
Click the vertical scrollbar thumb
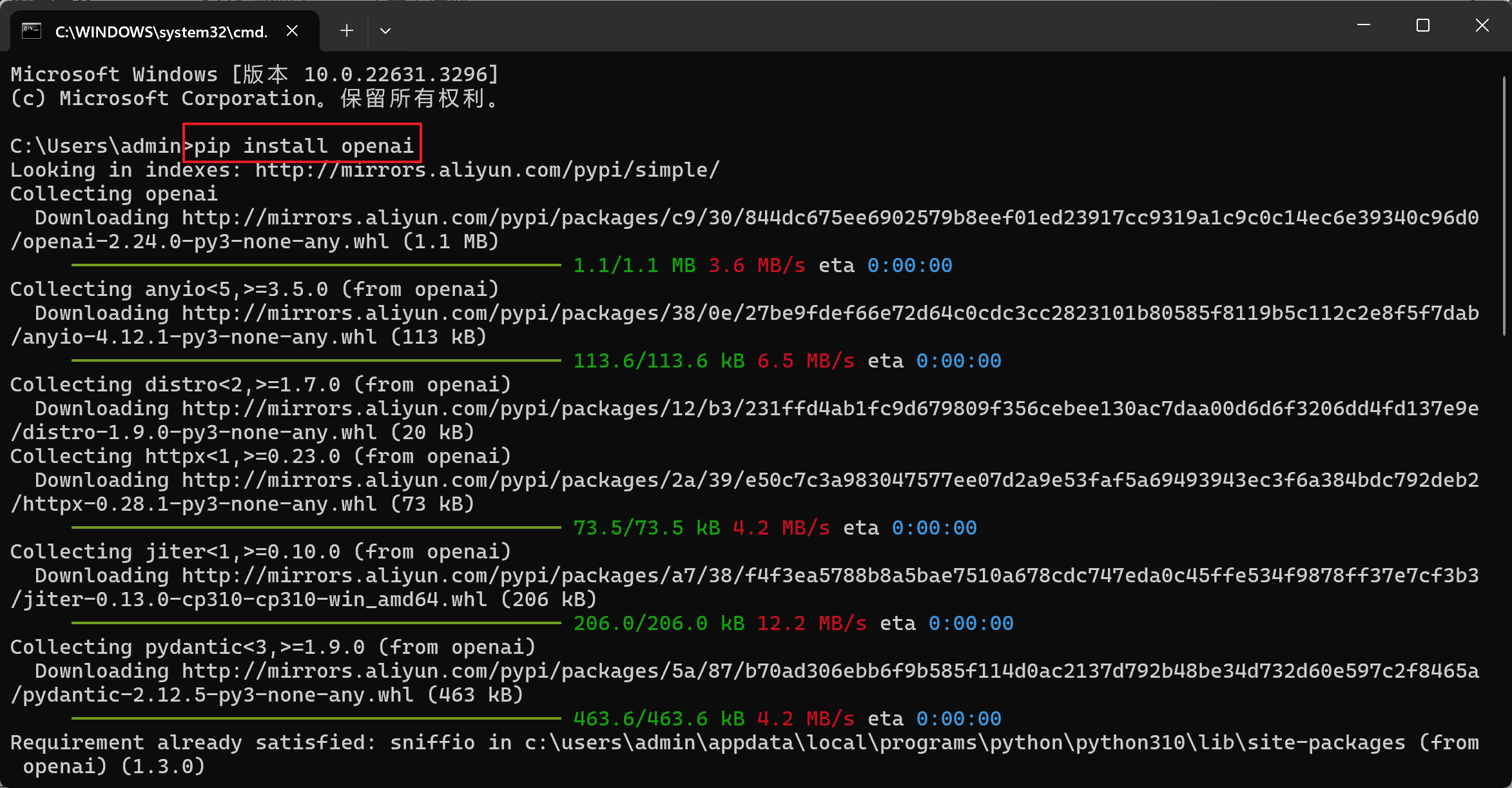pyautogui.click(x=1505, y=206)
